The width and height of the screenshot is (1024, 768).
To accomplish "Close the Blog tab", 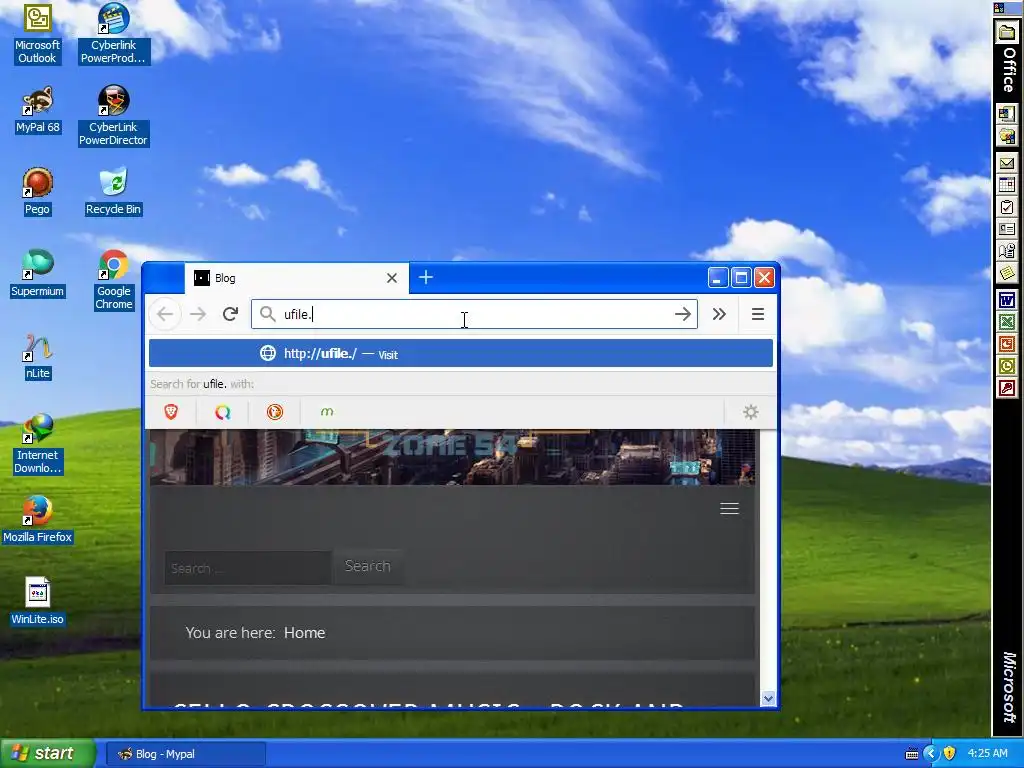I will 392,278.
